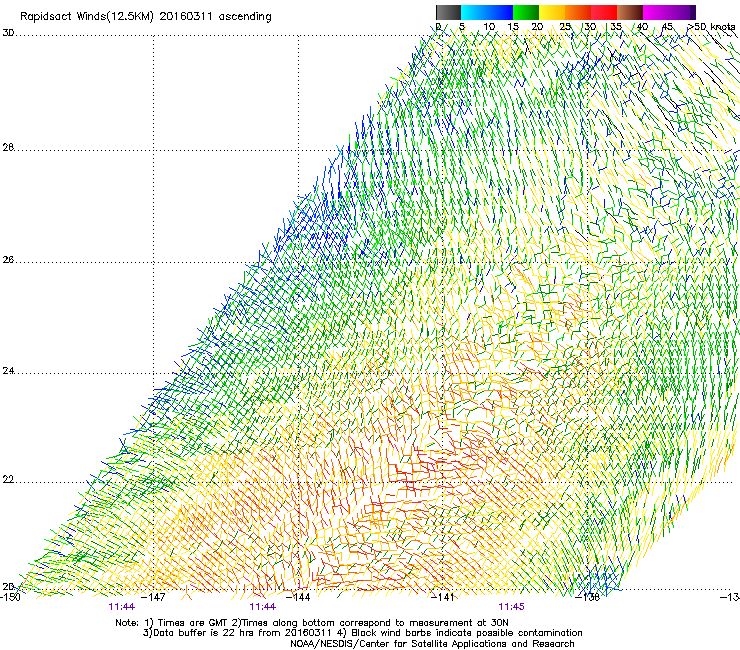
Task: Click the brown 35-40 knots legend segment
Action: tap(630, 12)
